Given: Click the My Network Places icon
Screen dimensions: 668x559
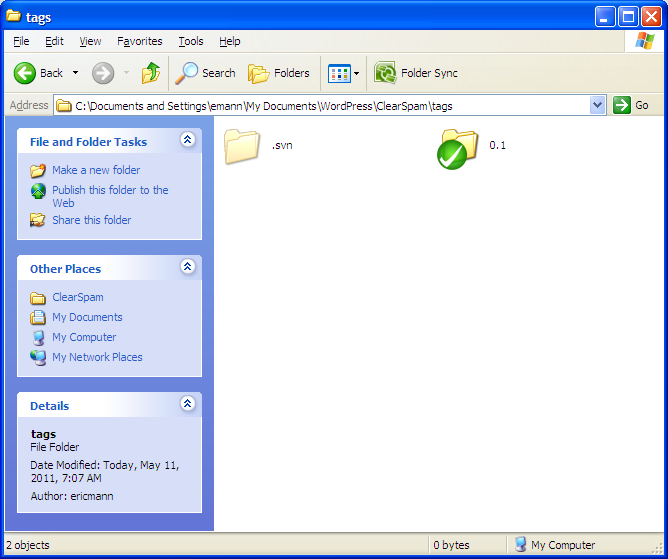Looking at the screenshot, I should (x=38, y=357).
